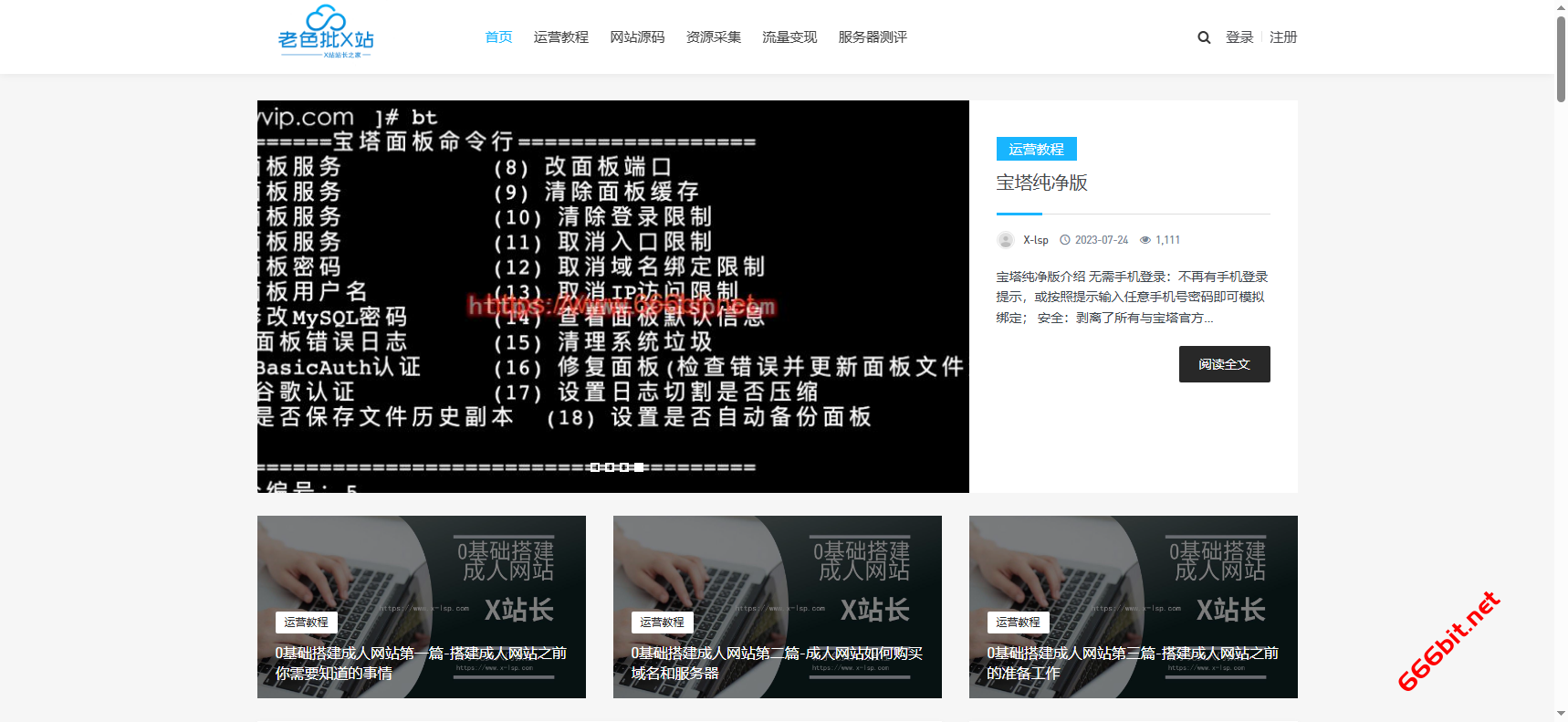Click the 老色批X站 site logo
This screenshot has width=1568, height=722.
(326, 33)
